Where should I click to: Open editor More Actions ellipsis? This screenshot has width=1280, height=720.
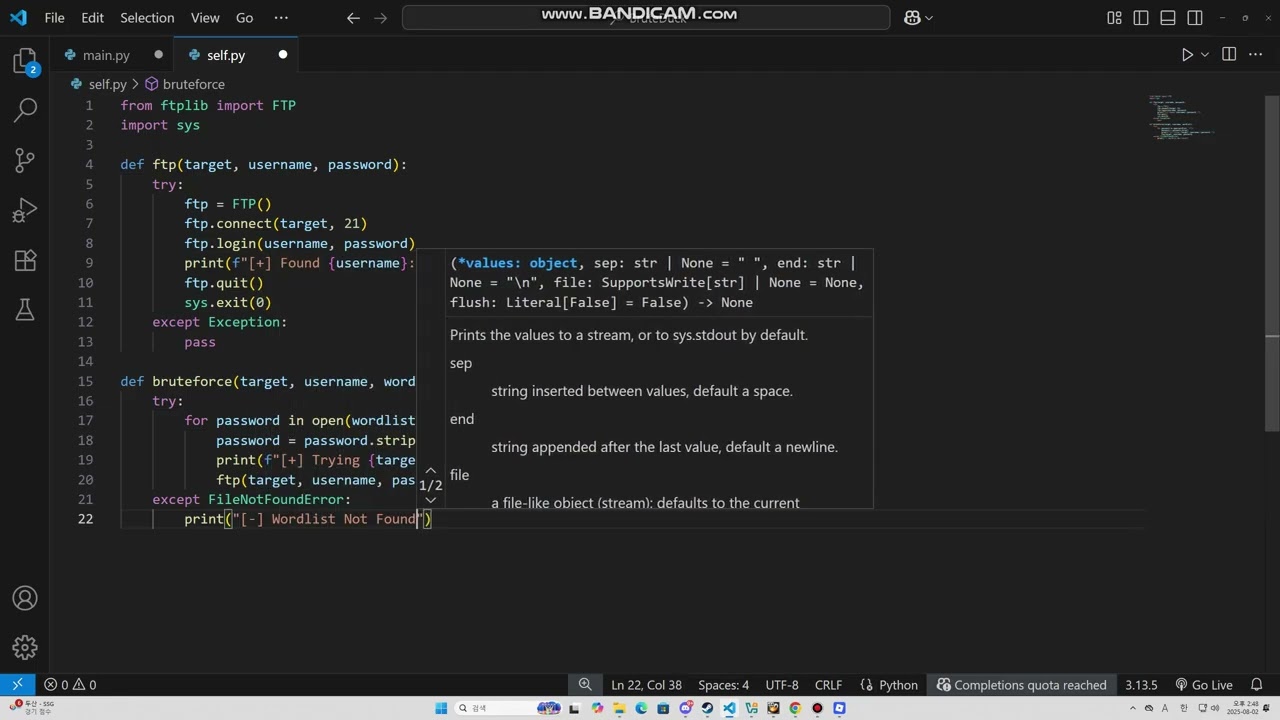(1256, 55)
